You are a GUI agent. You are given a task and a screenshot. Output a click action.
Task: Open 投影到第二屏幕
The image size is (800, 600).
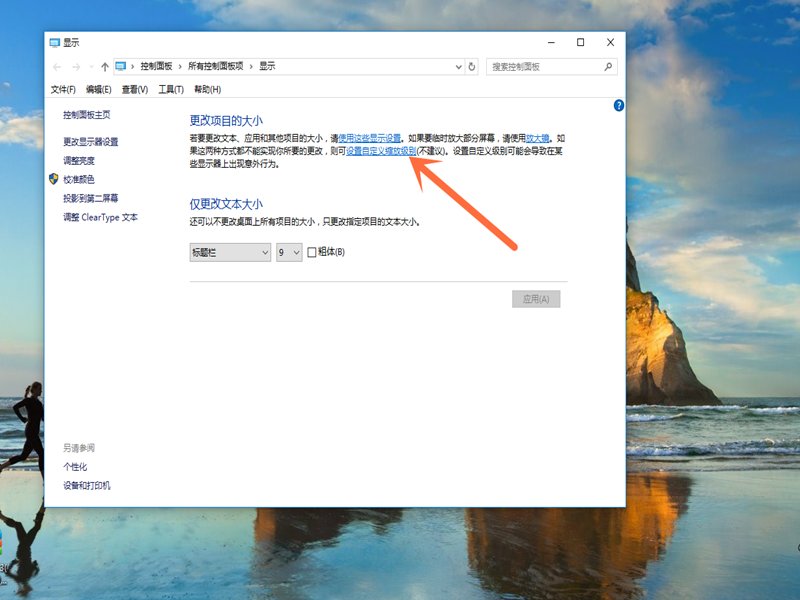[91, 198]
